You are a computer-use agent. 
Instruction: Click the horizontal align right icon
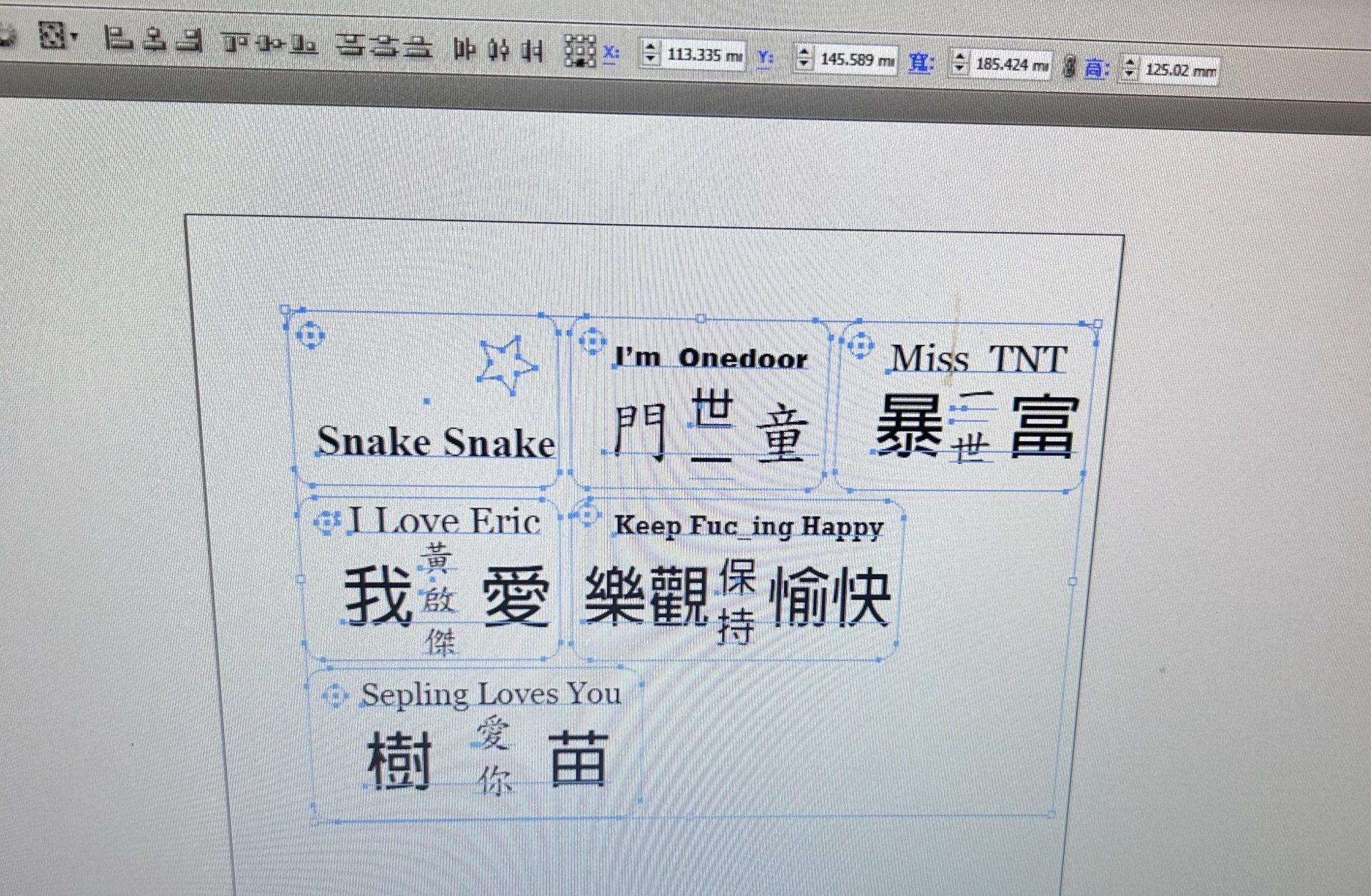(x=189, y=40)
